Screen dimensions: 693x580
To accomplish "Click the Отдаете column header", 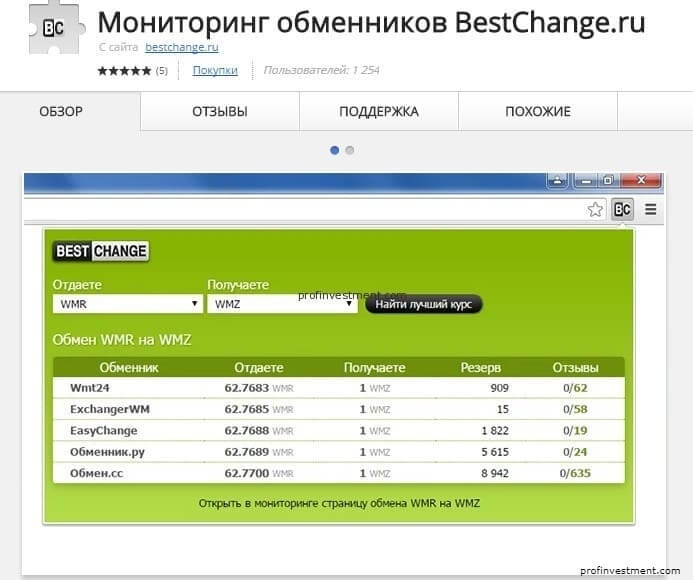I will (259, 367).
